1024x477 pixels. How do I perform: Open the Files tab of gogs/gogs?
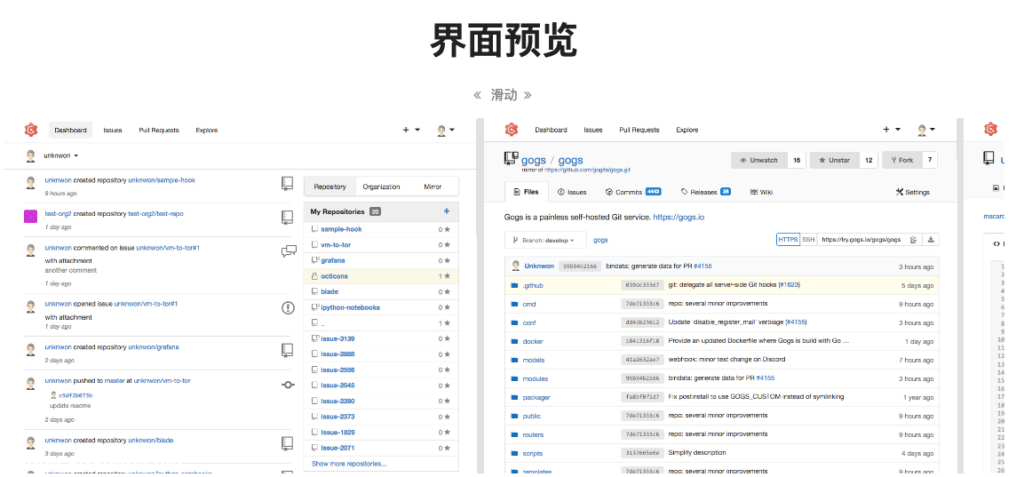[527, 192]
